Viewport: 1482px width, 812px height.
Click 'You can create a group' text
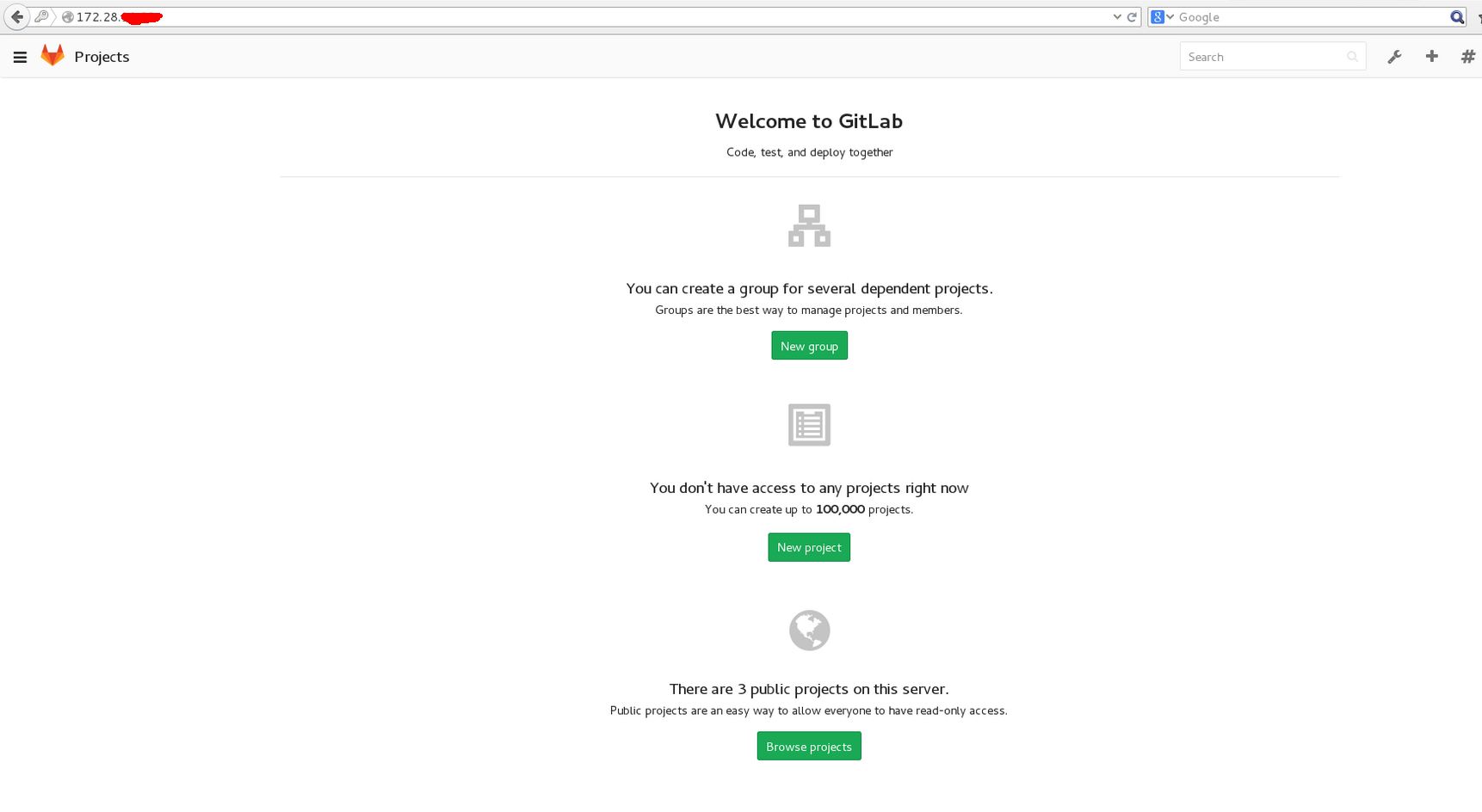(x=809, y=289)
